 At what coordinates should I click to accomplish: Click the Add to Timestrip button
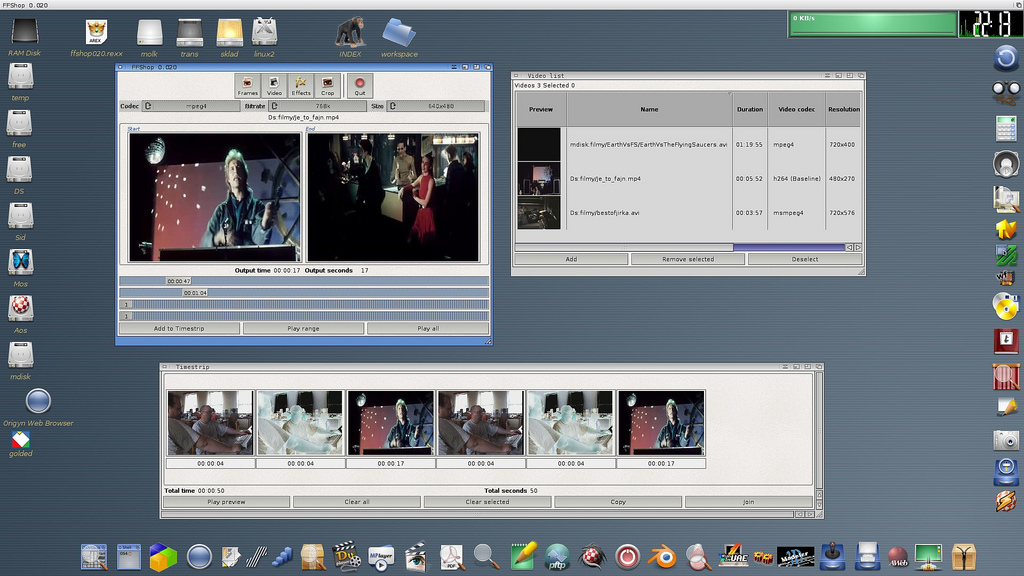click(179, 328)
